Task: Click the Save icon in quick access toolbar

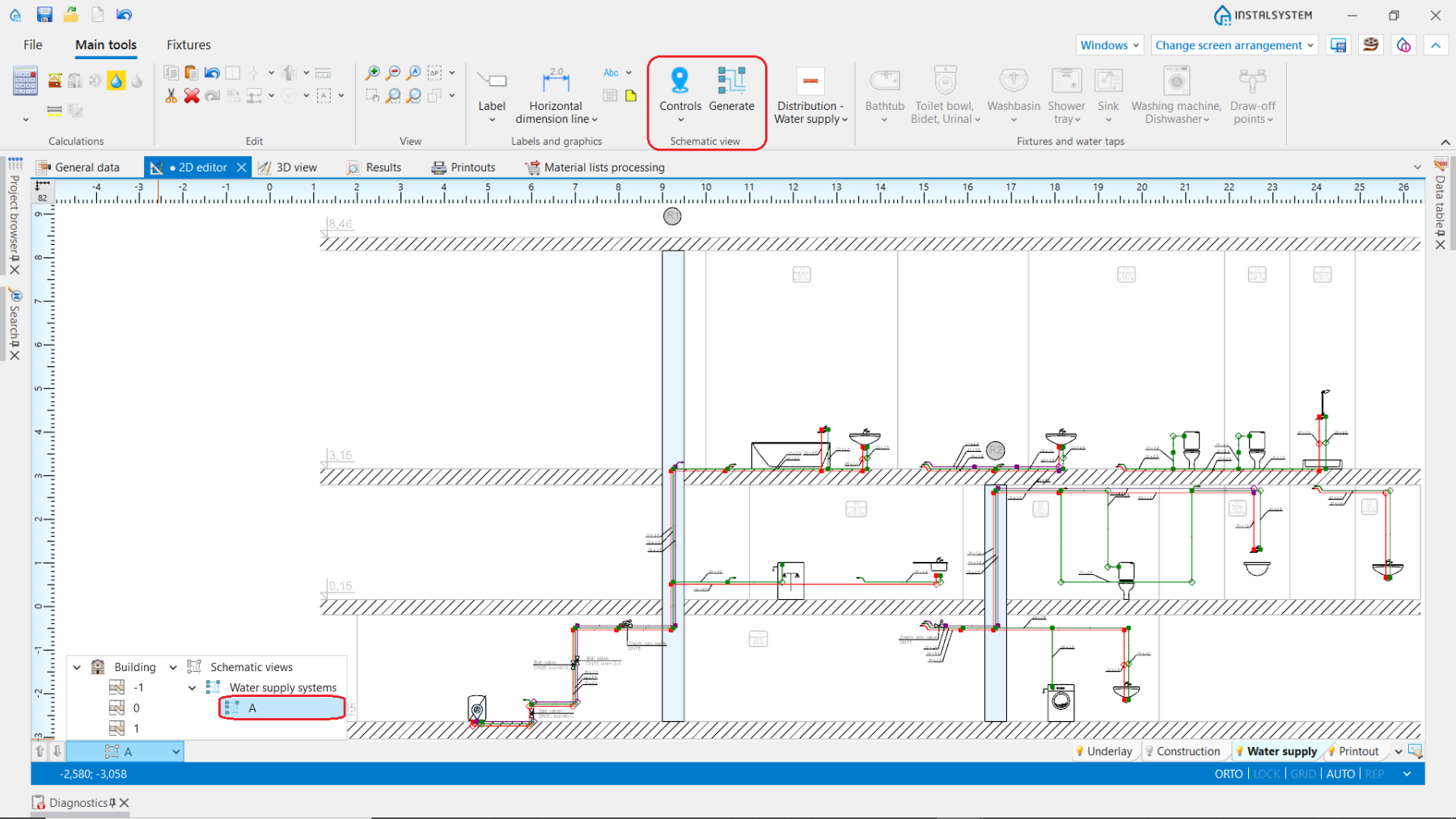Action: [44, 14]
